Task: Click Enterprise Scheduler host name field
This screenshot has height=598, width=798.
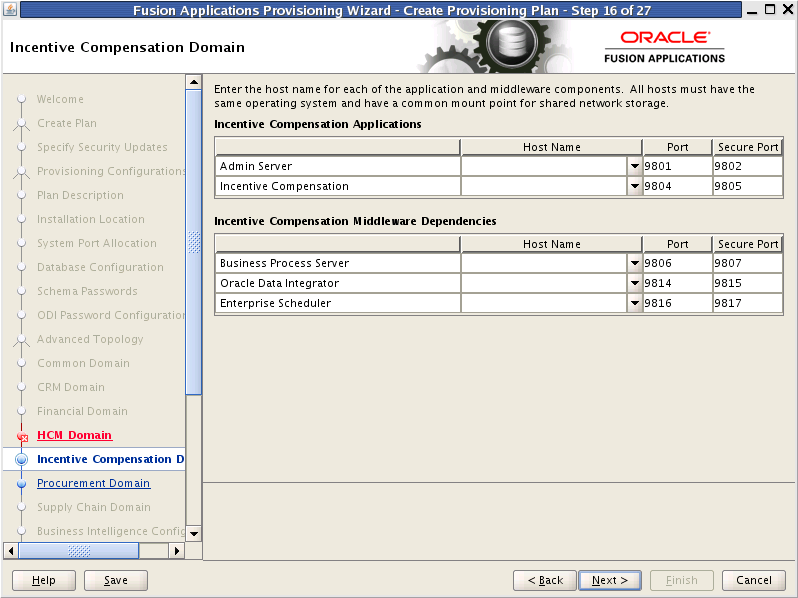Action: [544, 303]
